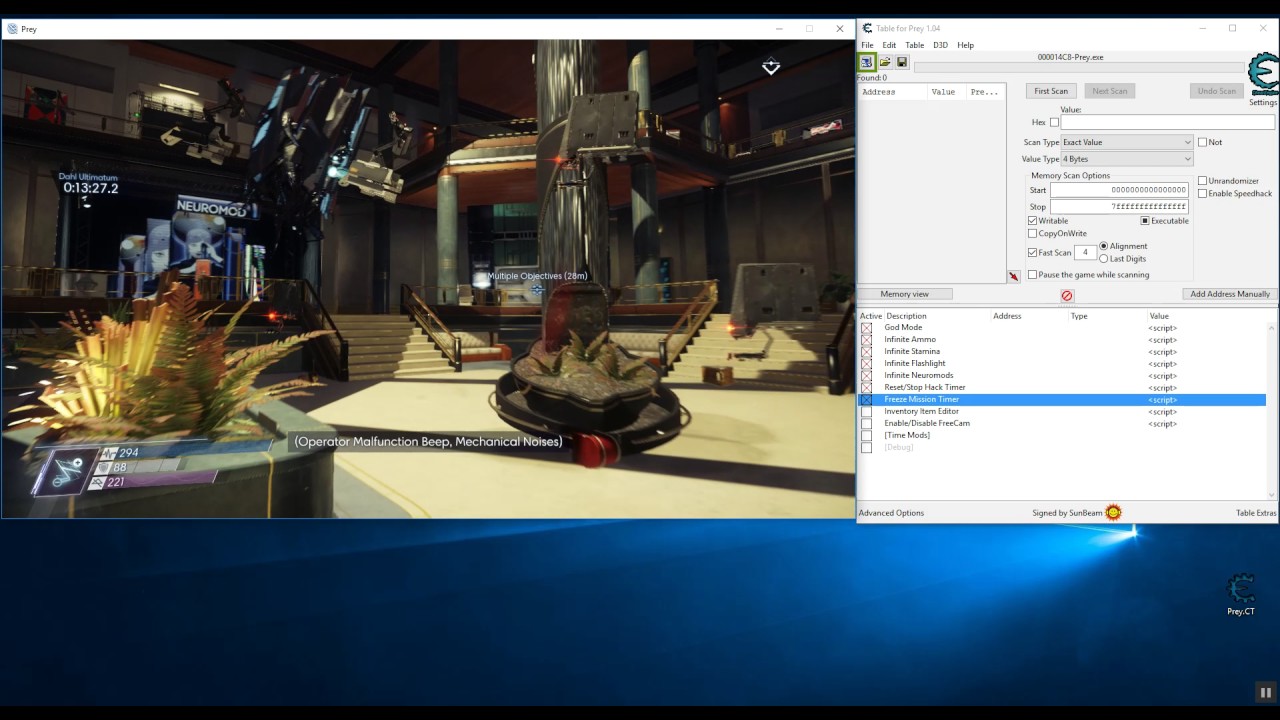The width and height of the screenshot is (1280, 720).
Task: Deactivate the Infinite Flashlight script checkbox
Action: click(866, 364)
